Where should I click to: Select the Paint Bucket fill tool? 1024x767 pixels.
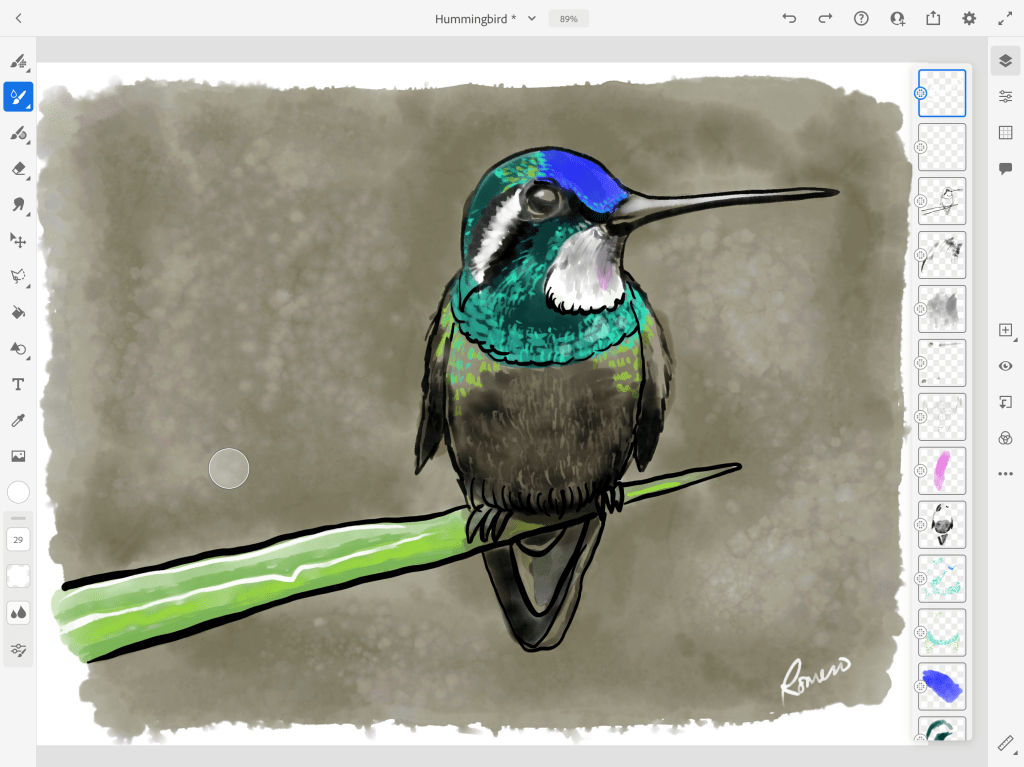coord(18,313)
